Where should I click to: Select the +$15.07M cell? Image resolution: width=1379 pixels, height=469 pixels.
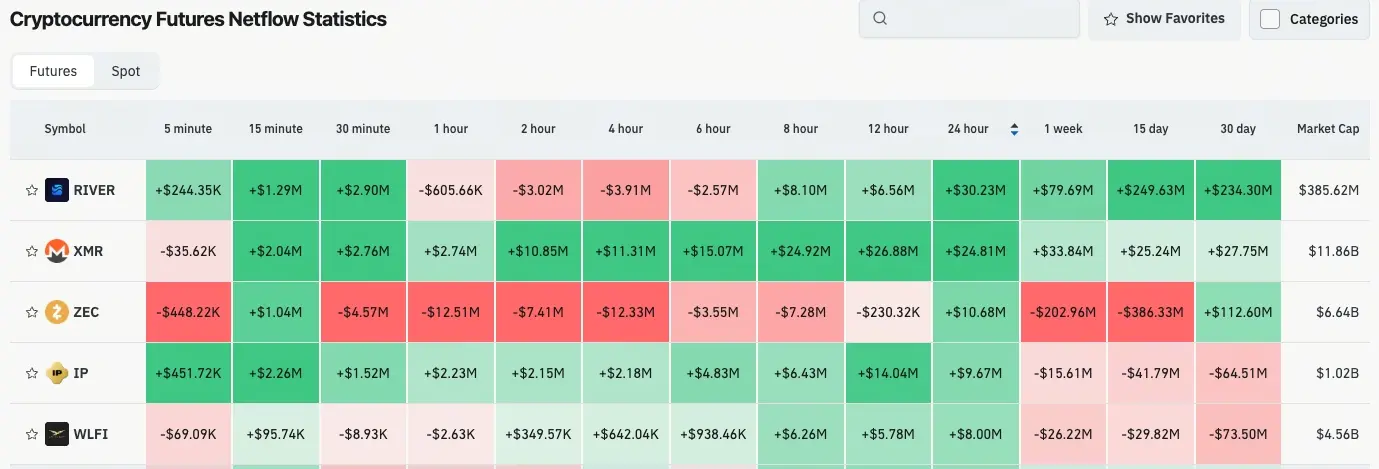tap(713, 251)
